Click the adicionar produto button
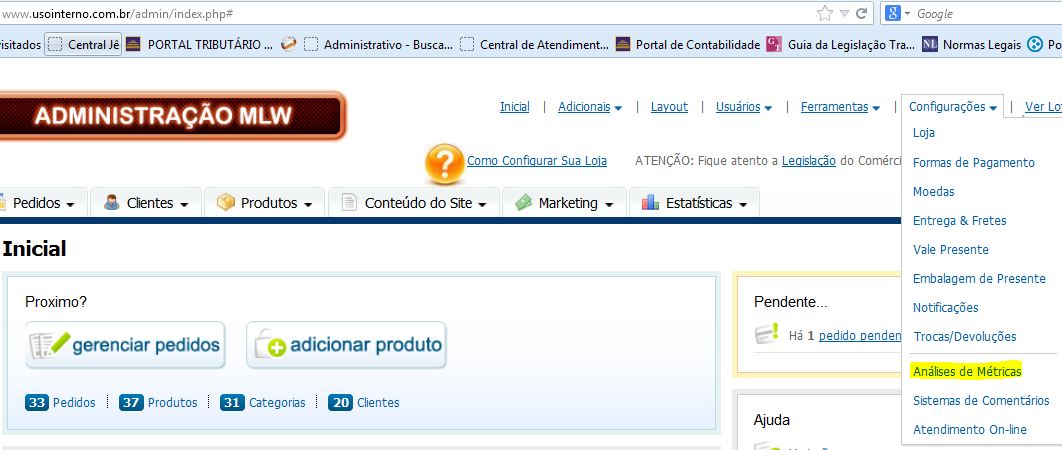1062x450 pixels. tap(346, 345)
